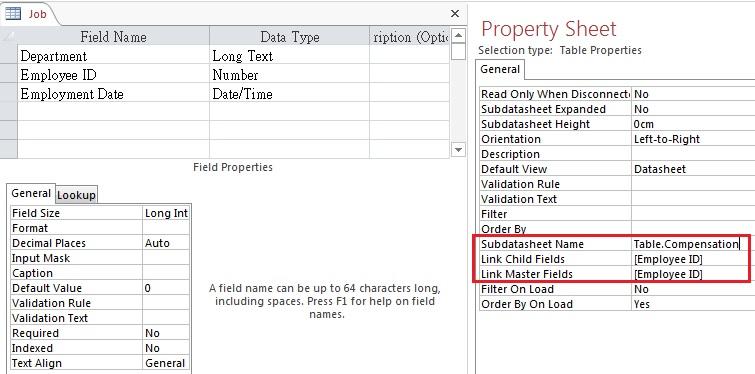Click the Field Size value Long Int
This screenshot has width=755, height=374.
[166, 213]
